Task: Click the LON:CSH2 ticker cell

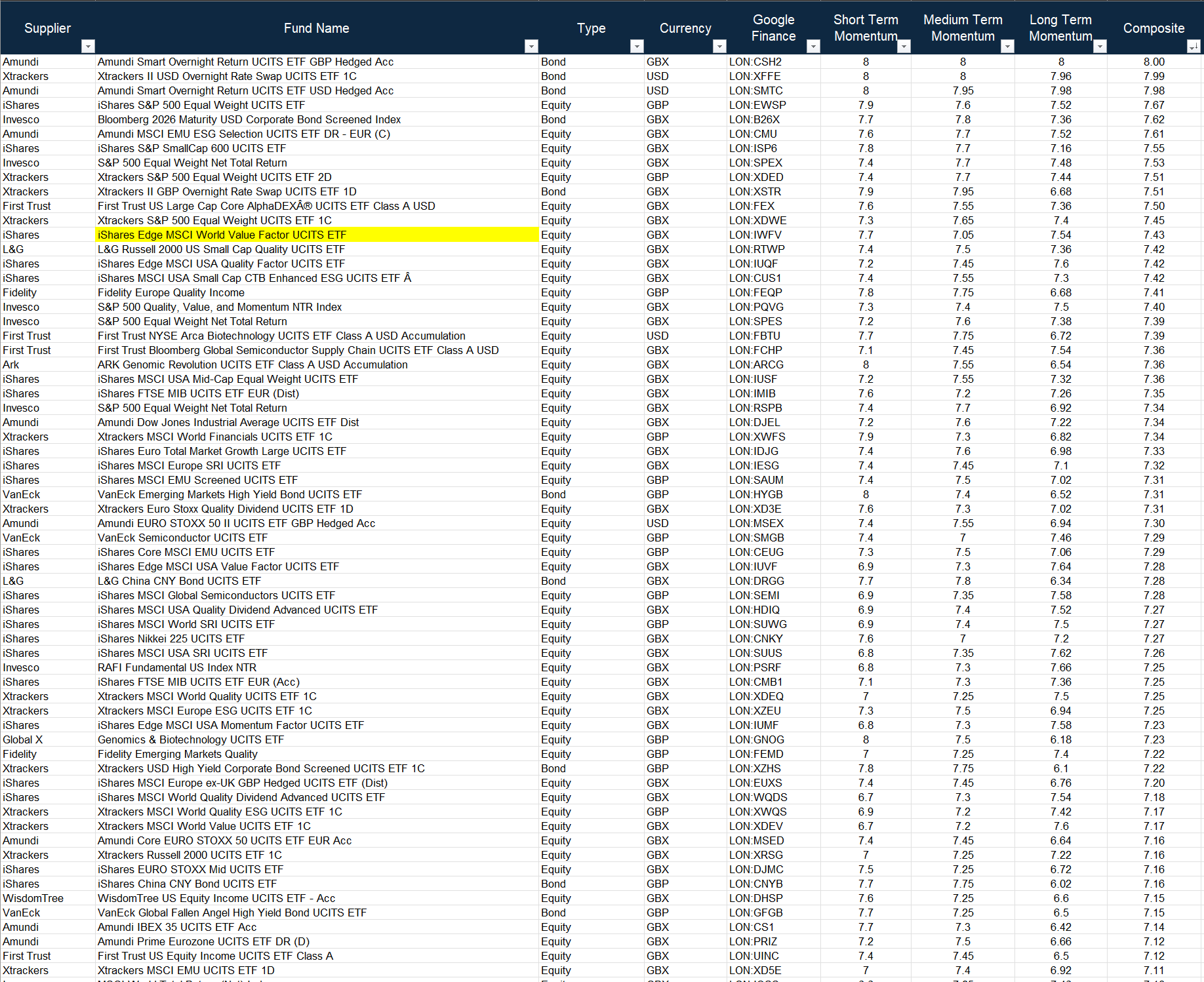Action: point(773,62)
